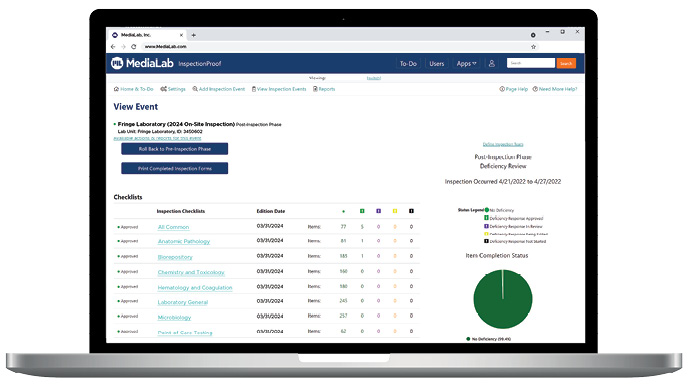Open the Users menu item

pyautogui.click(x=437, y=64)
